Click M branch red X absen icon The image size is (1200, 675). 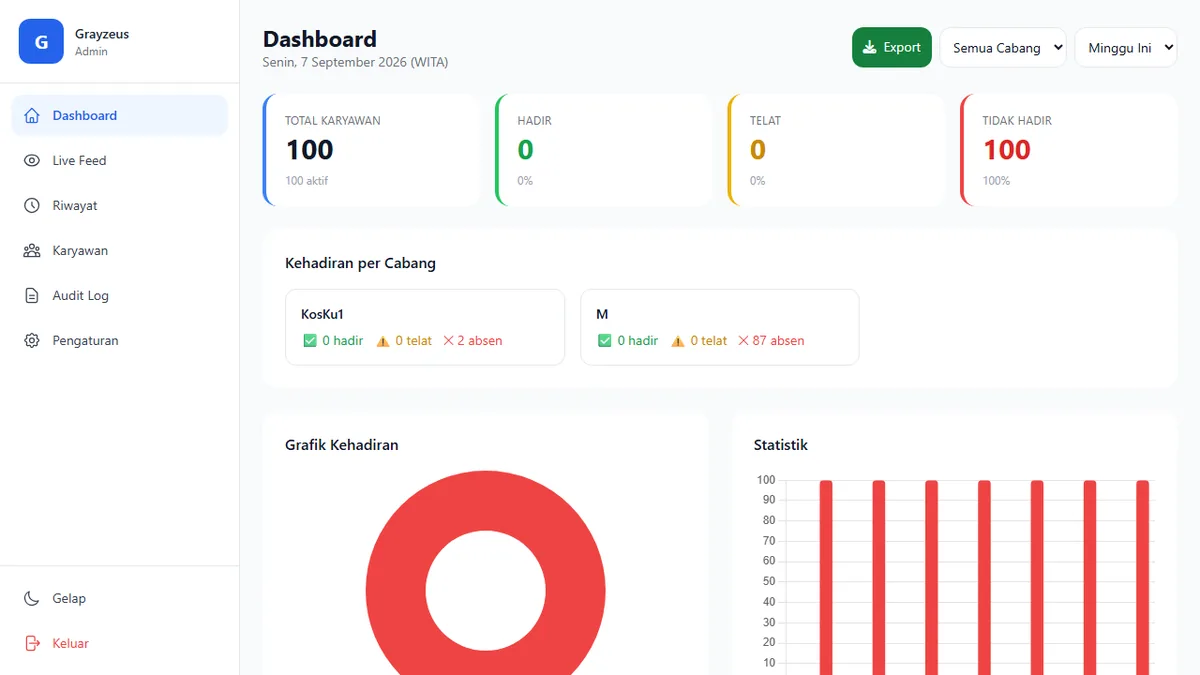coord(743,341)
